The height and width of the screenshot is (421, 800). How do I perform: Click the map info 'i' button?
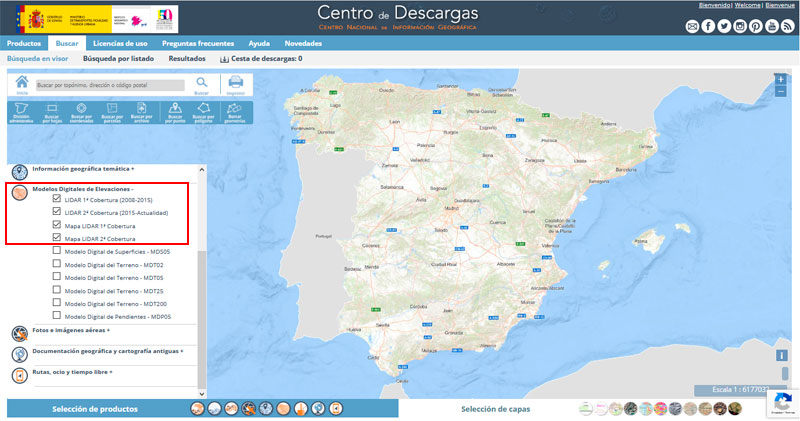pos(782,355)
